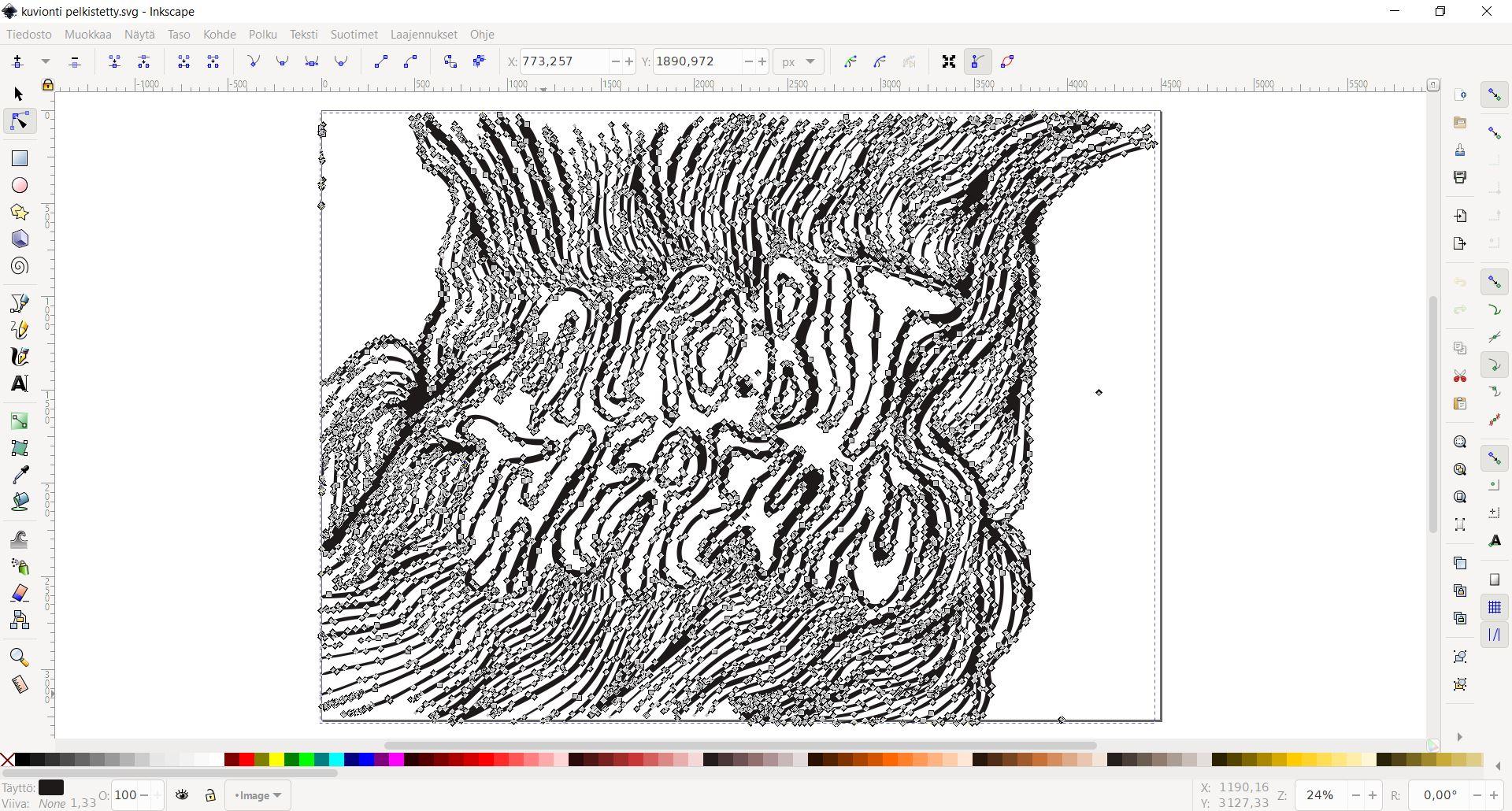Viewport: 1512px width, 811px height.
Task: Open the Suotimet menu
Action: [x=354, y=35]
